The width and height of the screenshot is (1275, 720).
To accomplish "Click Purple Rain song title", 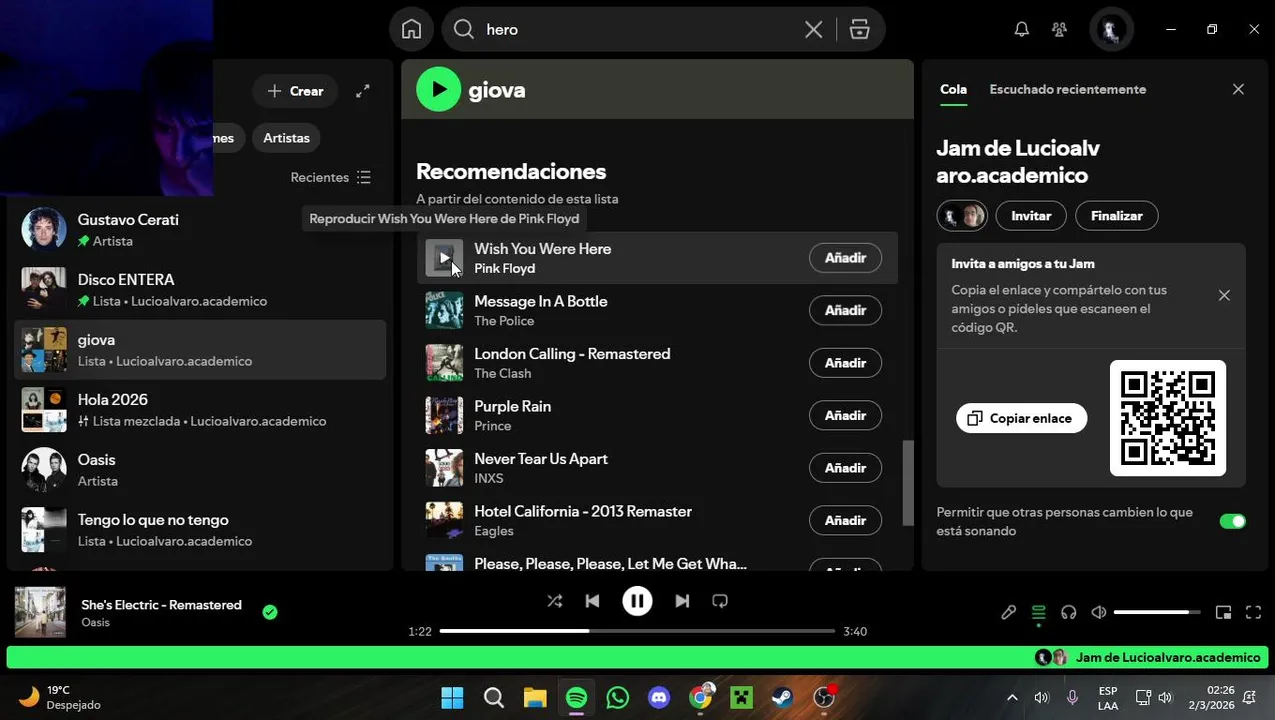I will (512, 406).
